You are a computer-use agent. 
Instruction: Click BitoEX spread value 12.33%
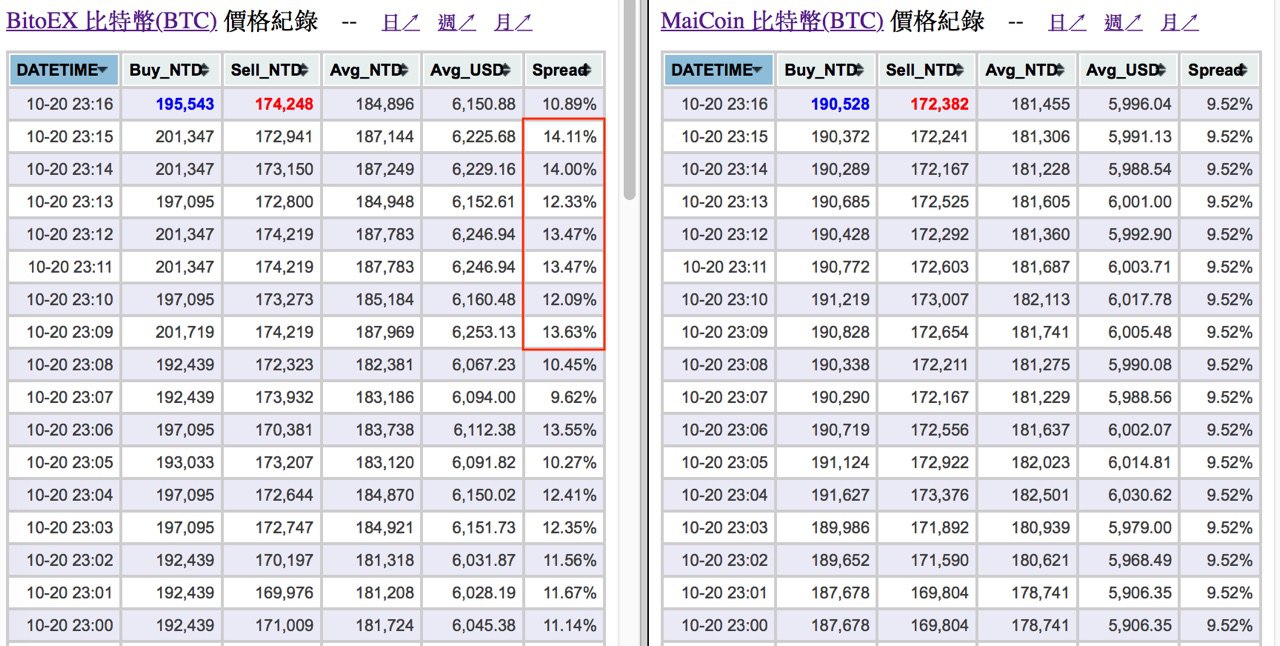click(x=569, y=202)
